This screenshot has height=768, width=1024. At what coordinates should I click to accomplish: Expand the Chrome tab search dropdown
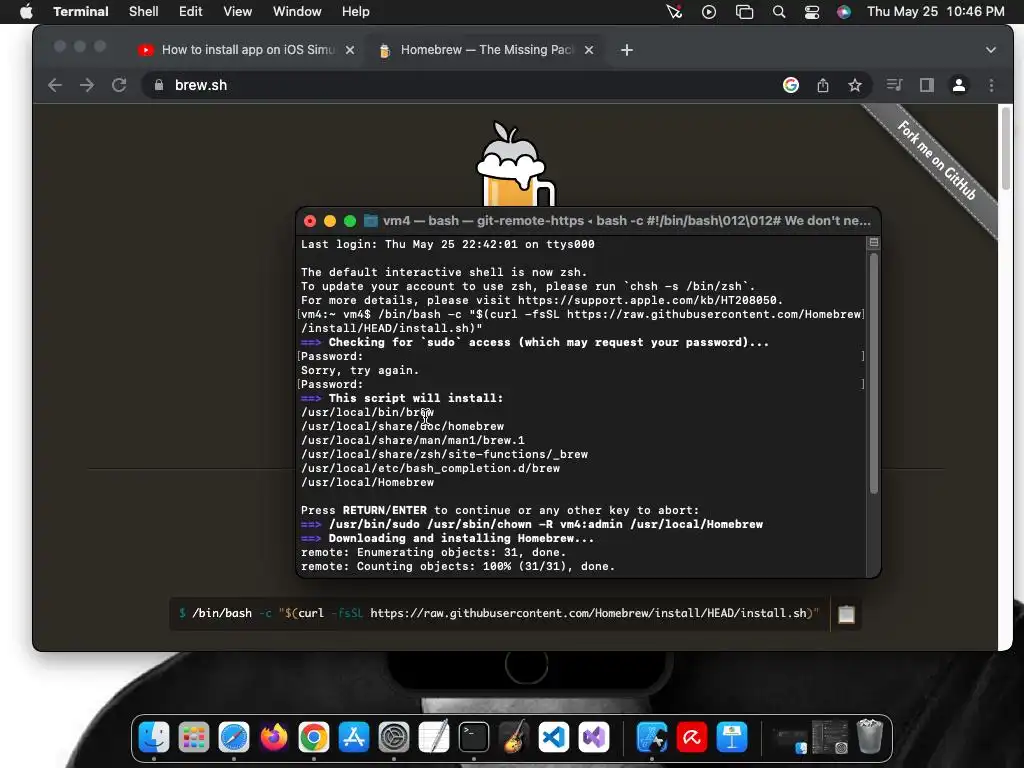coord(991,50)
